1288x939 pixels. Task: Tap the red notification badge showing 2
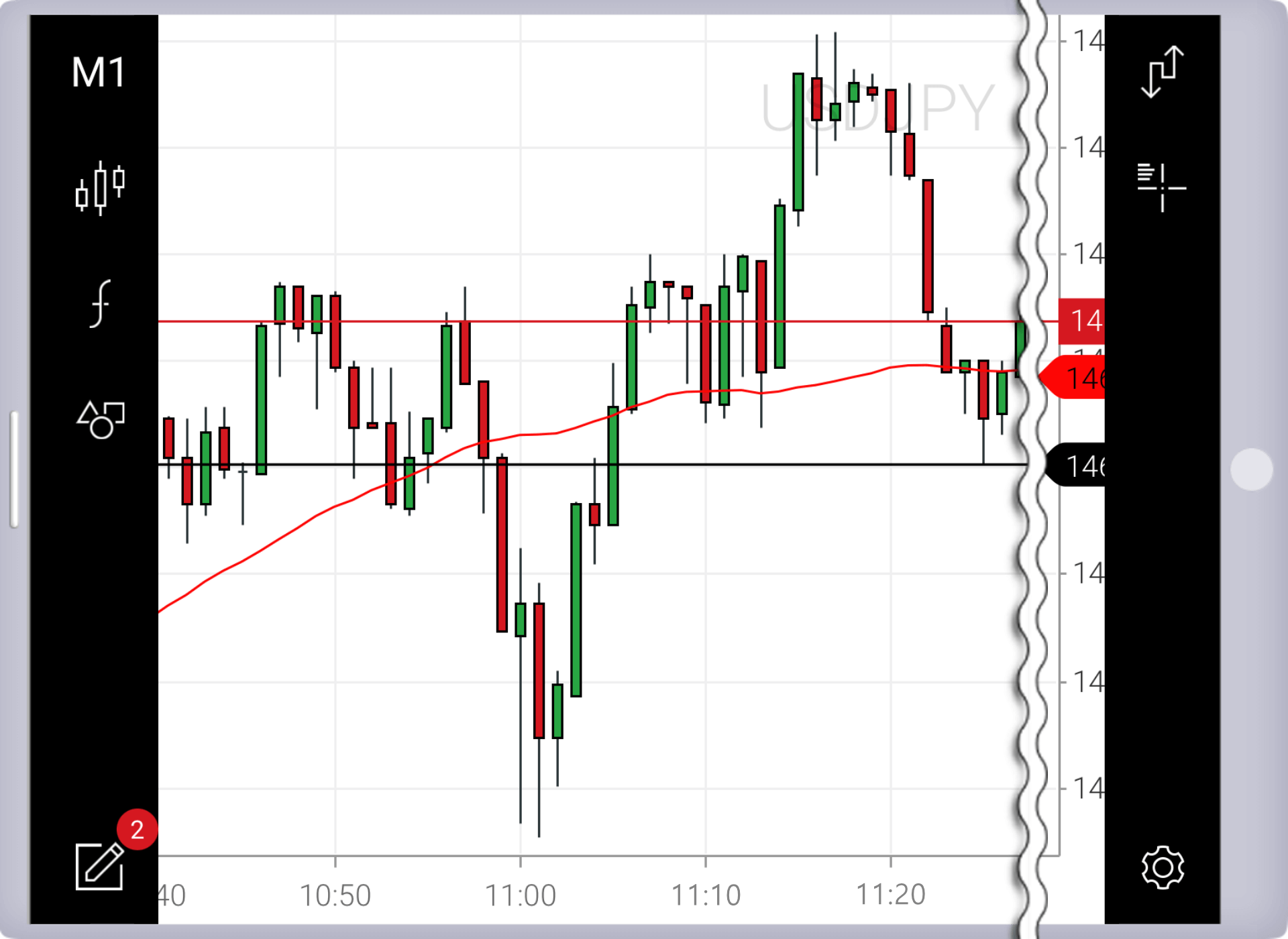tap(137, 830)
